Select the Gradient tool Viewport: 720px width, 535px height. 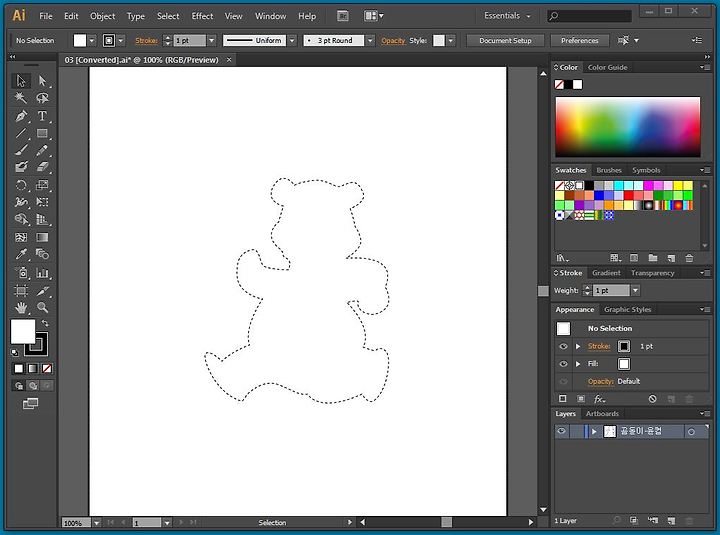coord(42,237)
